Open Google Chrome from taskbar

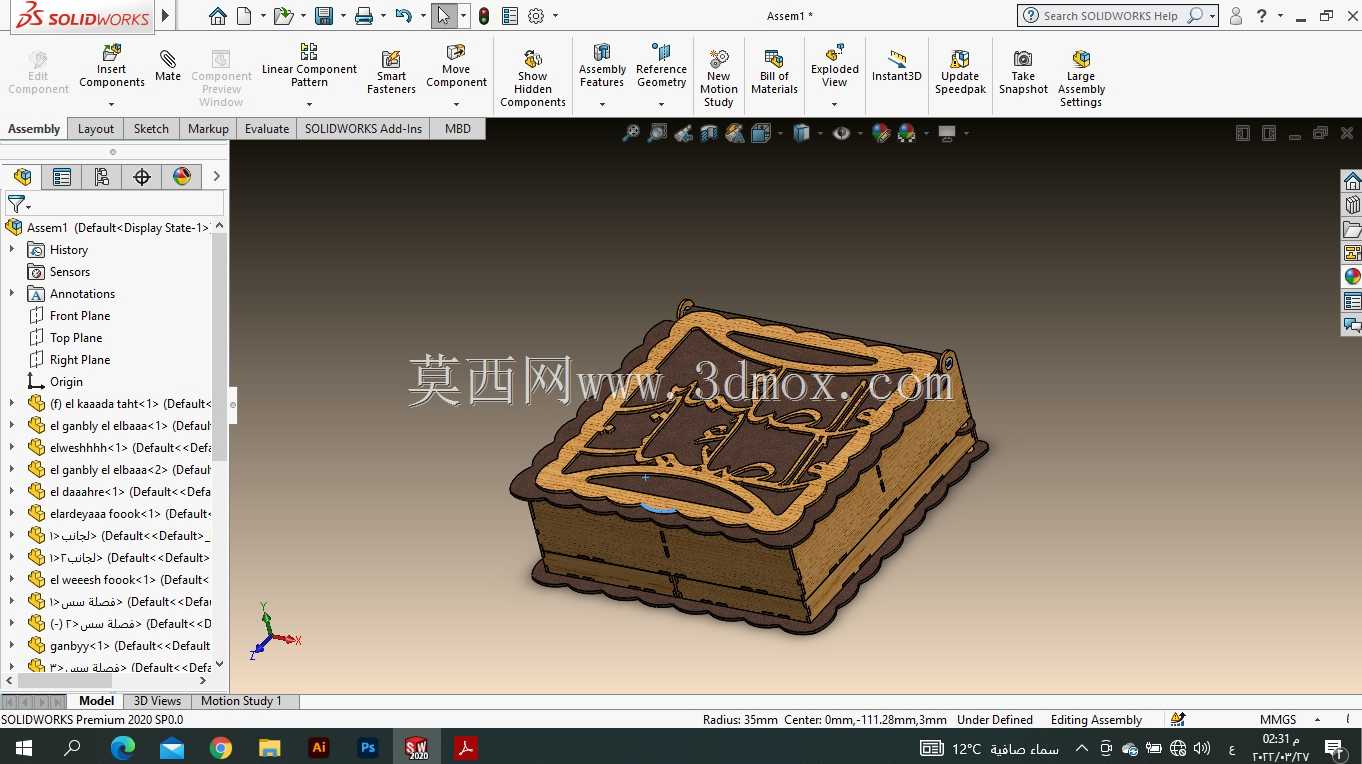pyautogui.click(x=221, y=747)
